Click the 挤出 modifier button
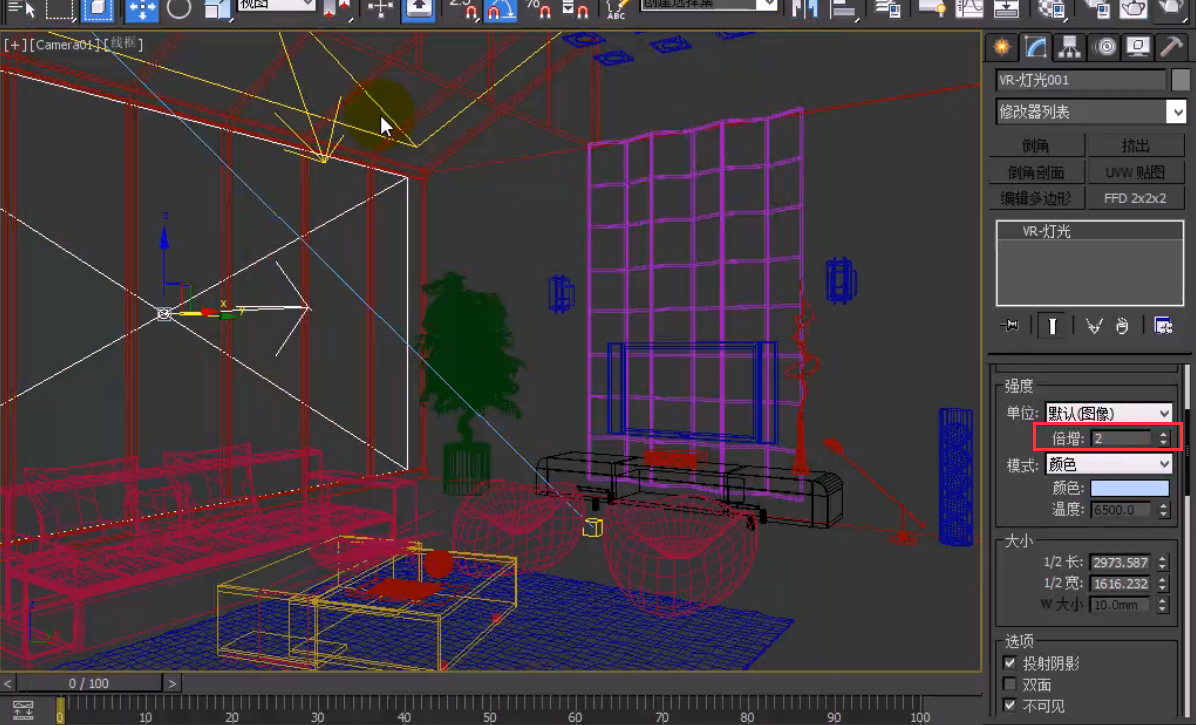Screen dimensions: 1196x725 click(x=1136, y=146)
